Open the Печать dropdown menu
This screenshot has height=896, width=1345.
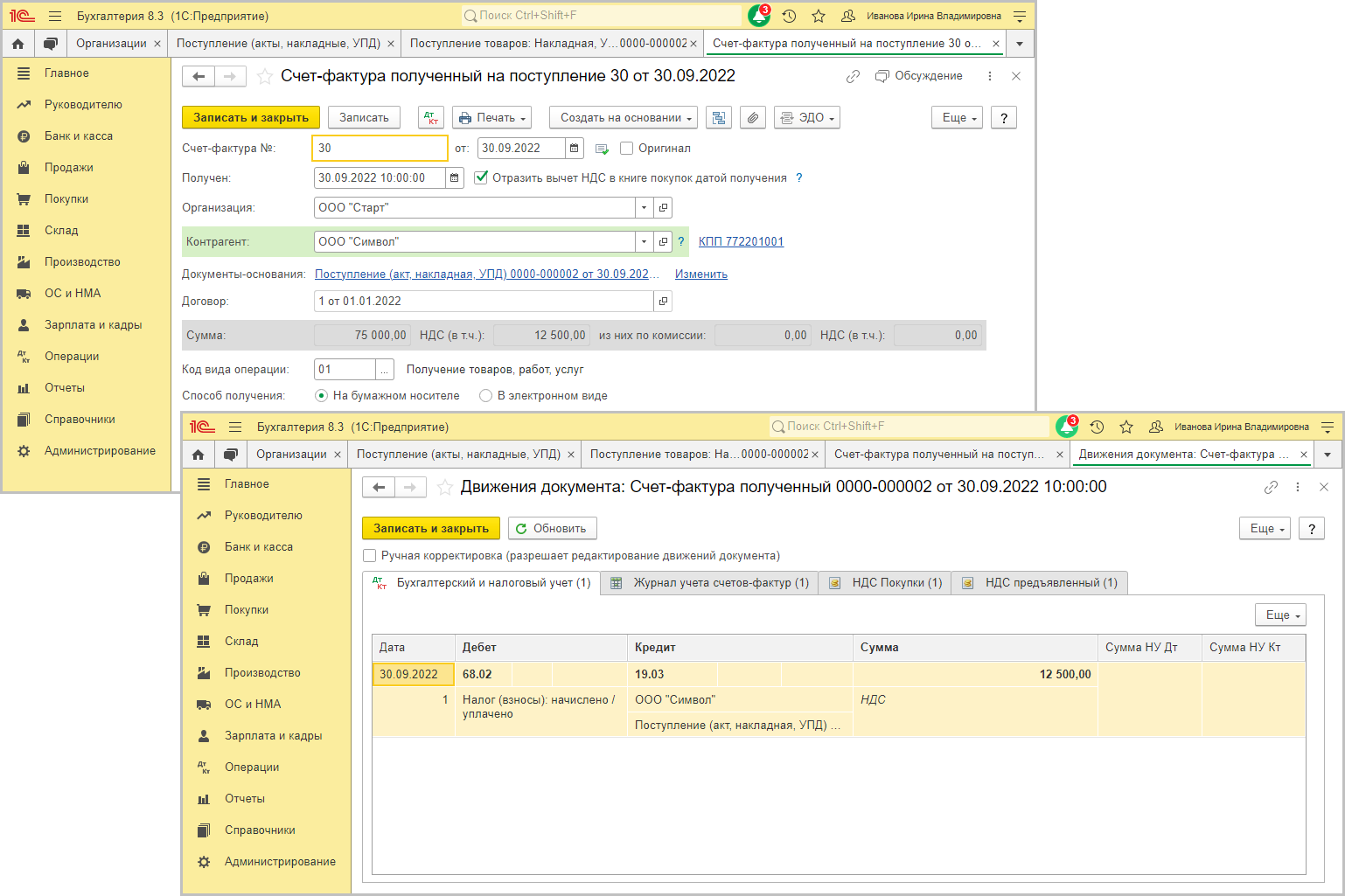[491, 118]
